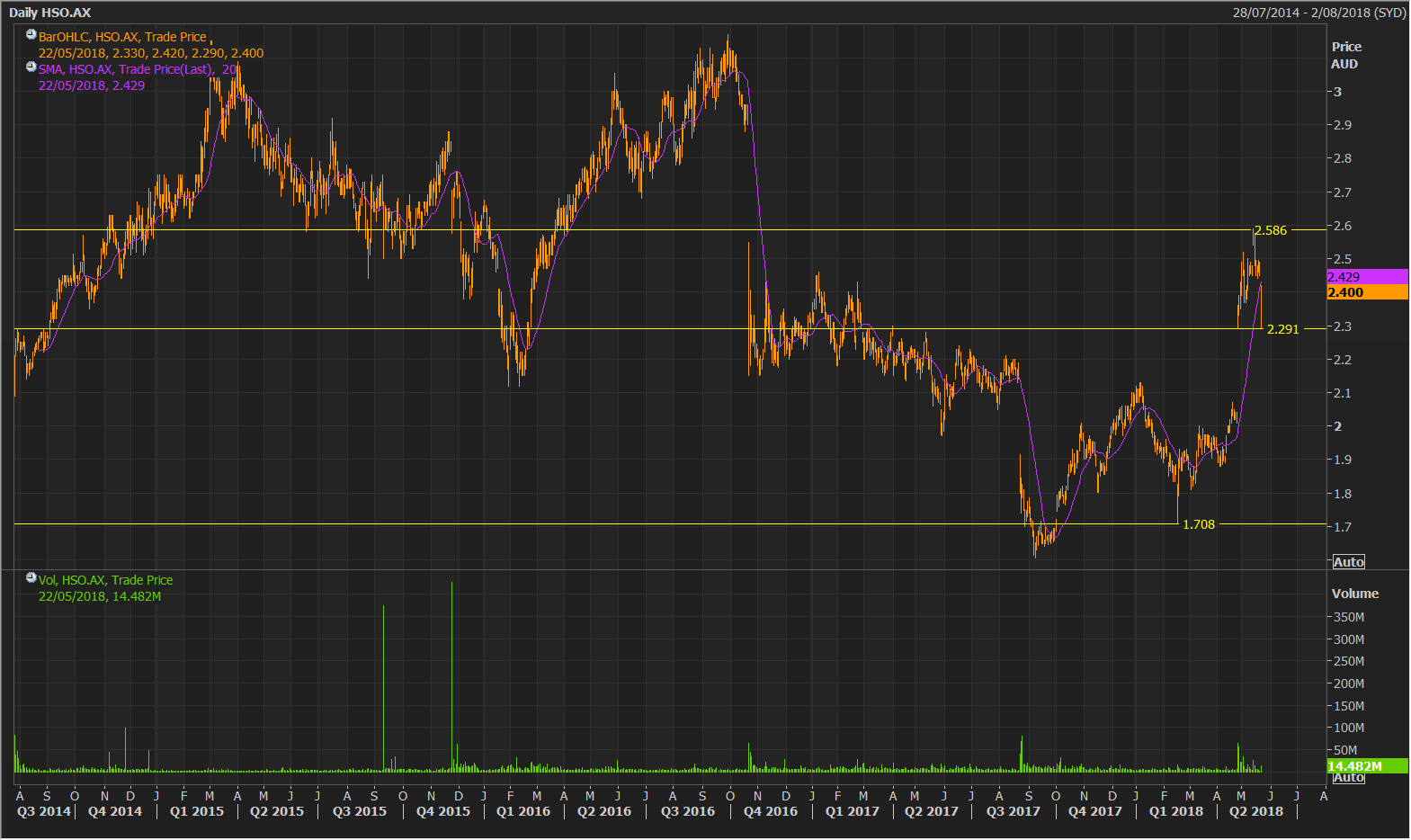The height and width of the screenshot is (840, 1411).
Task: Click the 2.7 price axis label
Action: point(1343,192)
